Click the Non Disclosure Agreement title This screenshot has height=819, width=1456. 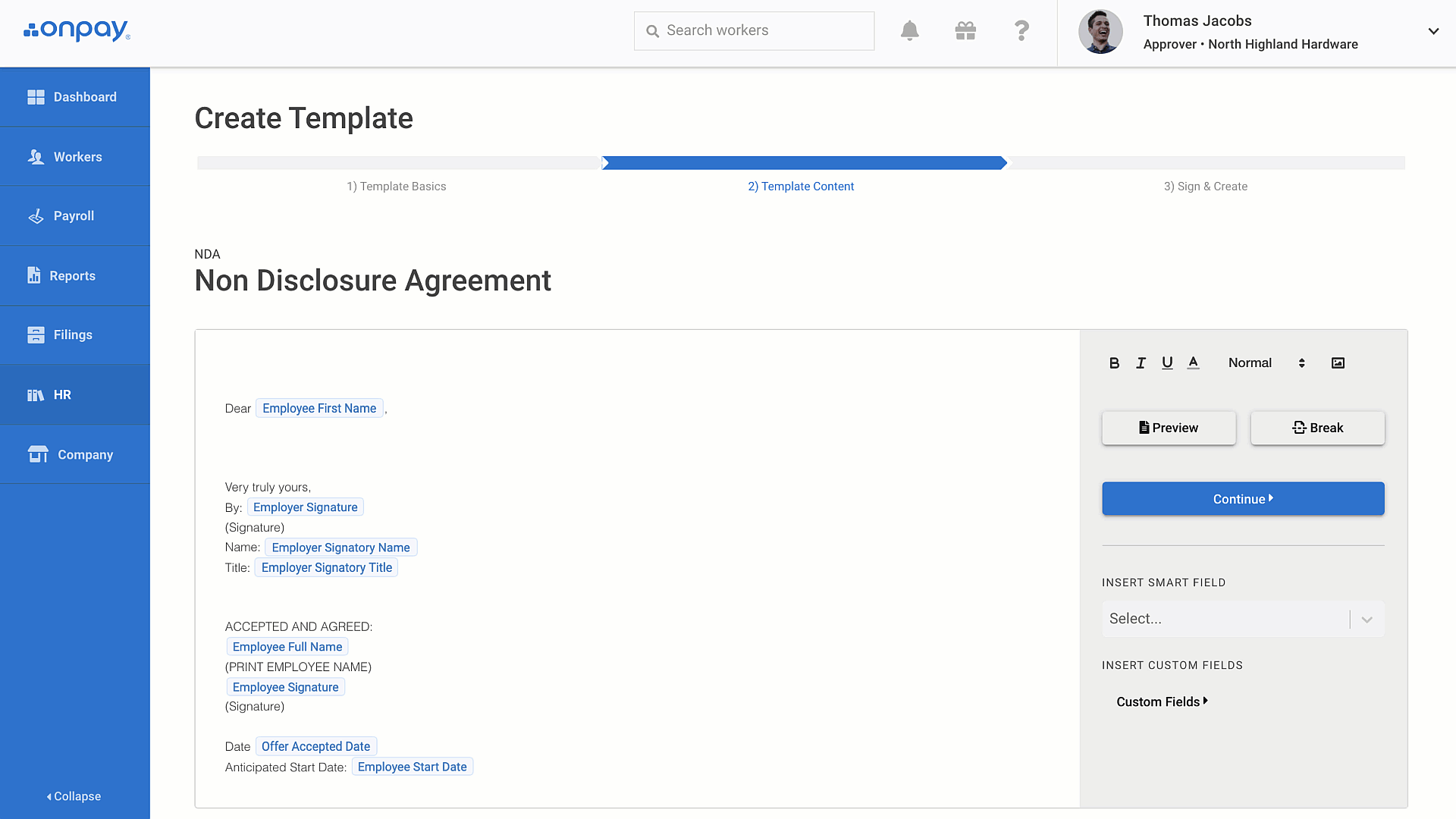(x=373, y=281)
